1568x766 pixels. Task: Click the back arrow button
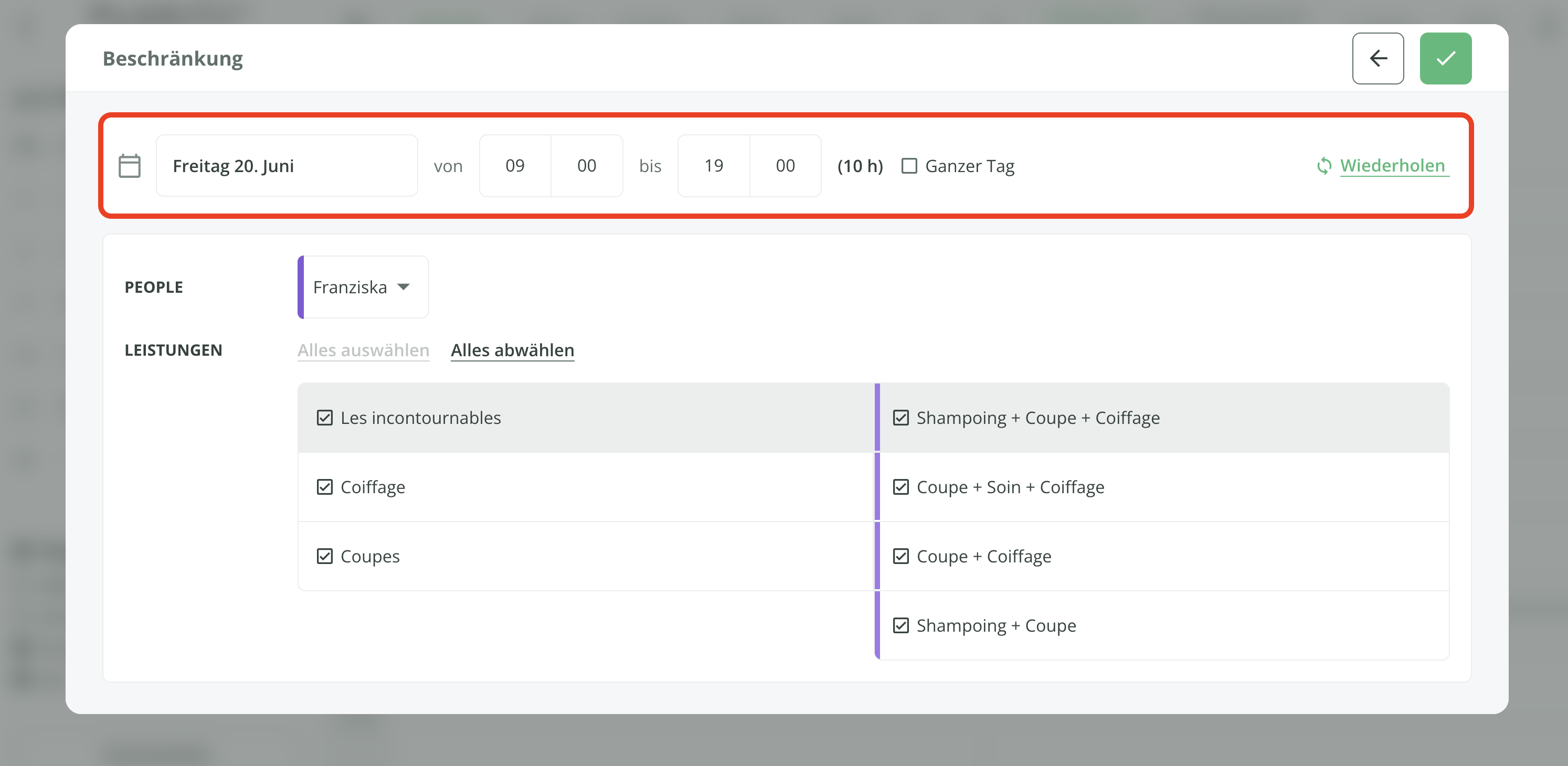tap(1378, 58)
